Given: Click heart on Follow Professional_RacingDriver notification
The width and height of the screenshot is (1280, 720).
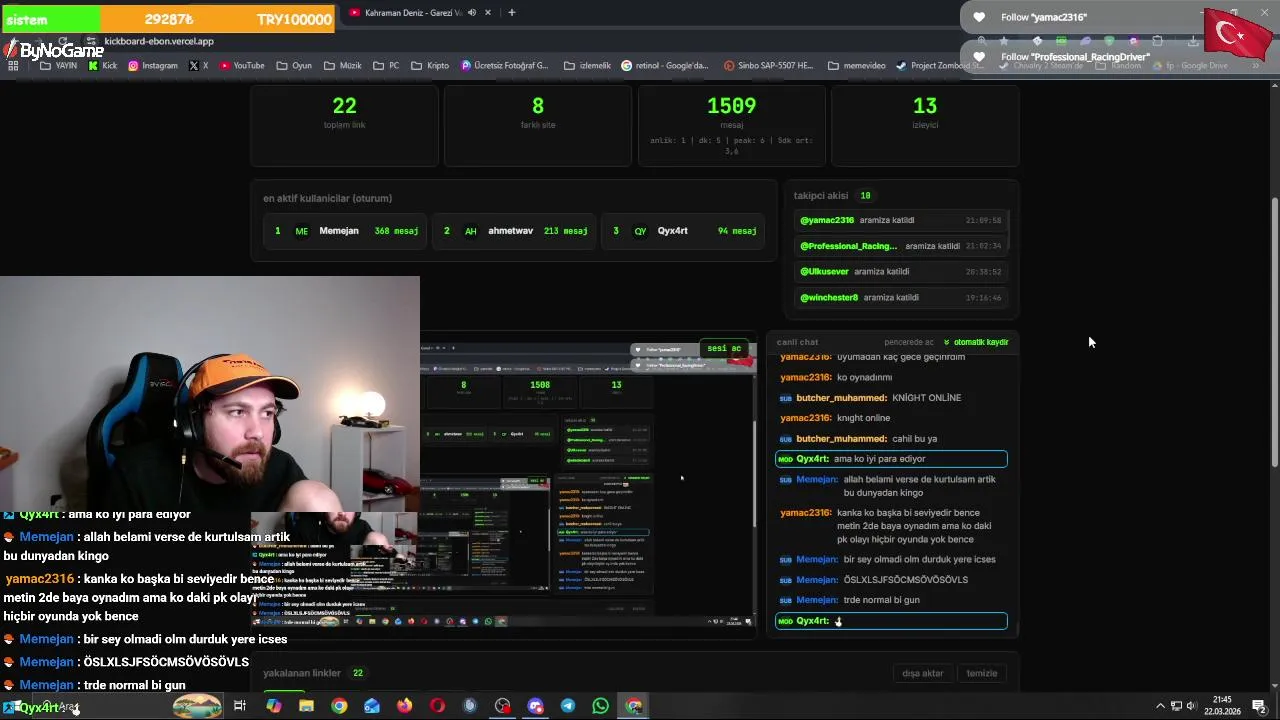Looking at the screenshot, I should pyautogui.click(x=980, y=57).
